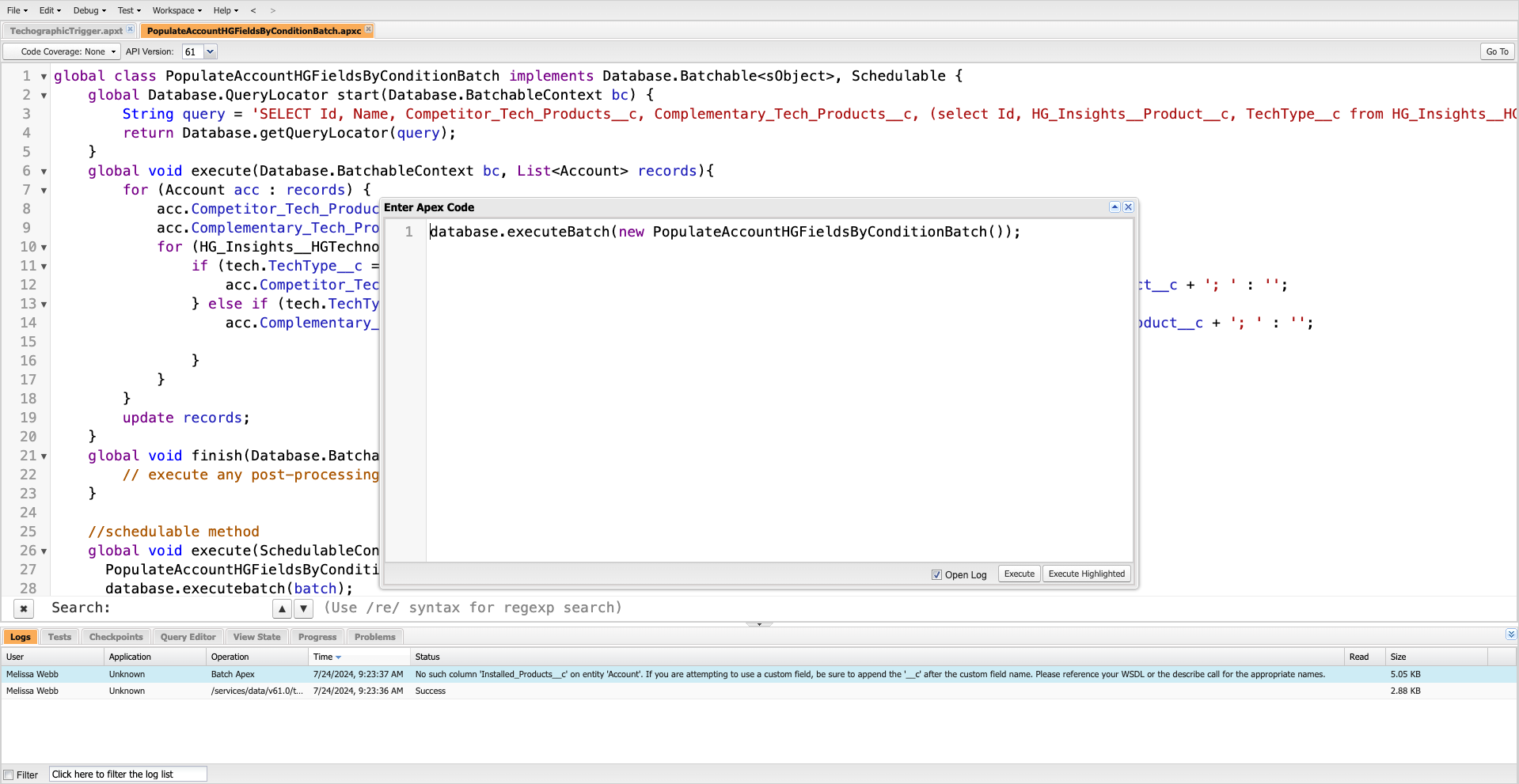Screen dimensions: 1519x784
Task: Collapse code fold at line 2
Action: point(44,96)
